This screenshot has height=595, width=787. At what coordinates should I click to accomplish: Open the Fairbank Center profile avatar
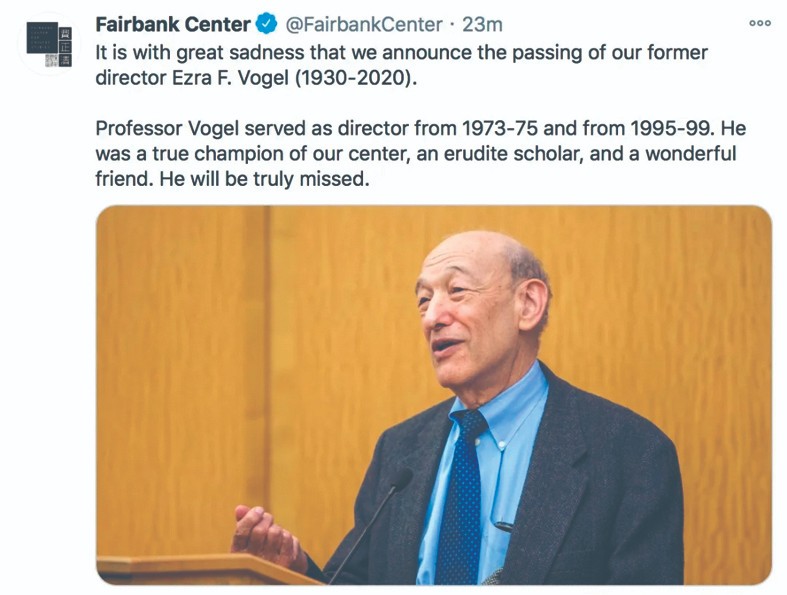[x=49, y=44]
